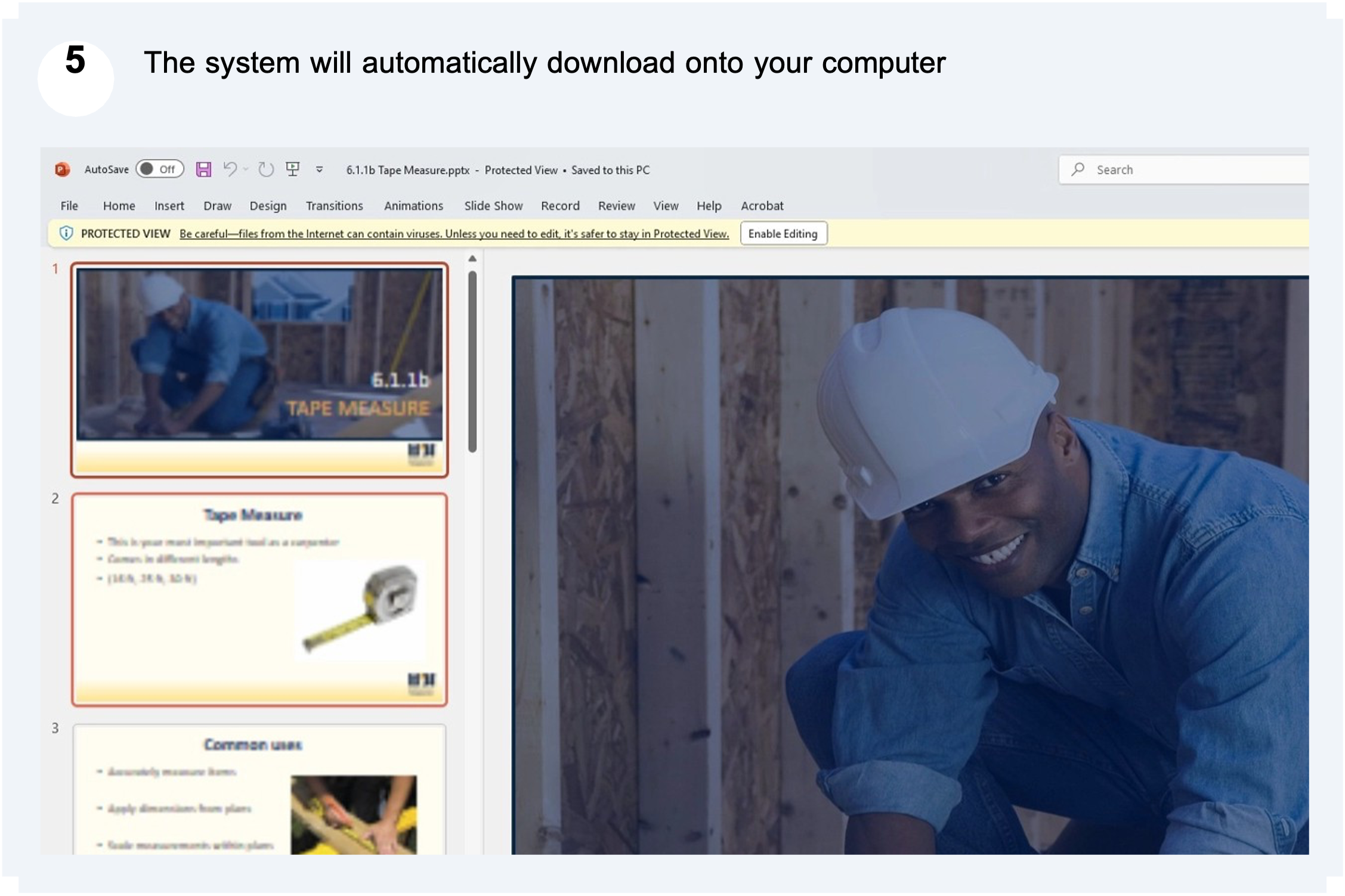1345x896 pixels.
Task: Click the search magnifier icon
Action: (1078, 170)
